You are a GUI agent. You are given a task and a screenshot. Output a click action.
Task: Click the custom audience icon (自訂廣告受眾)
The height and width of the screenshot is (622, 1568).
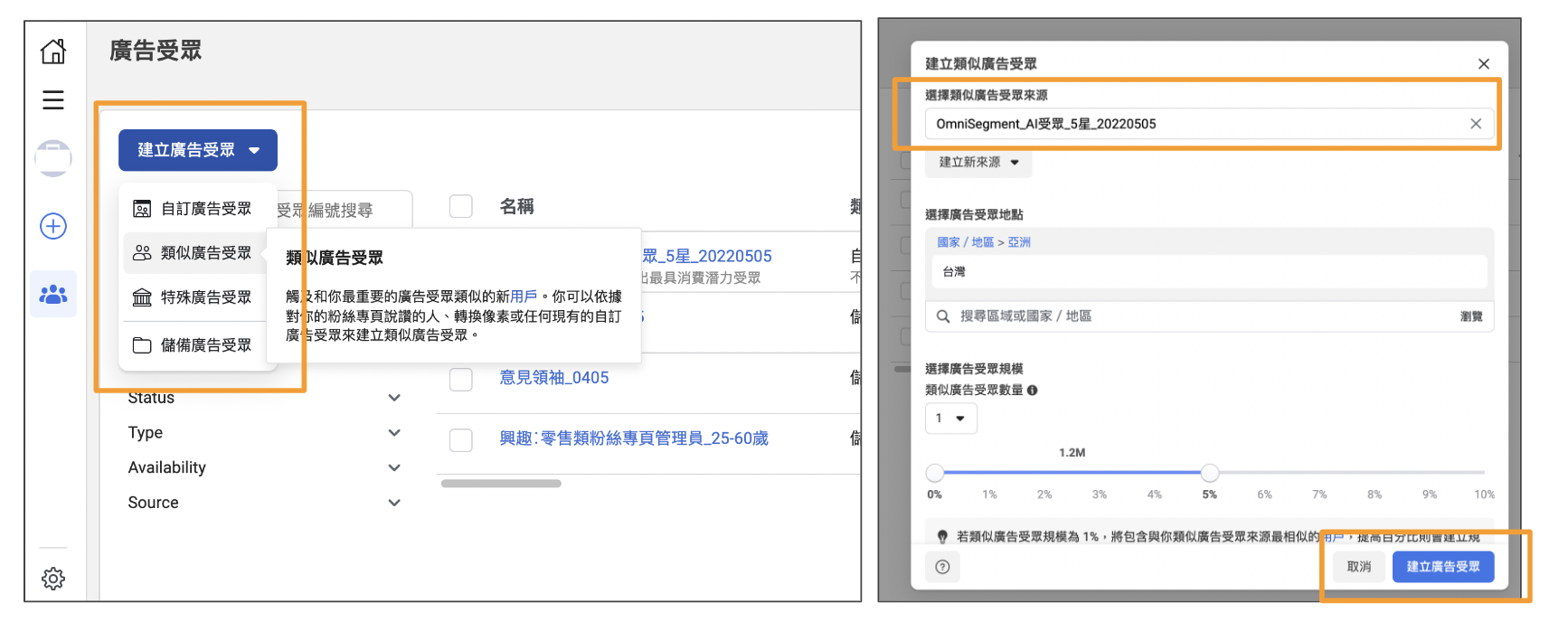tap(142, 209)
